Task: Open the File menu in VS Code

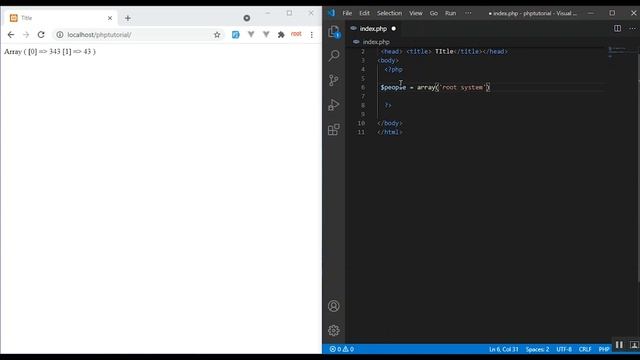Action: (x=347, y=13)
